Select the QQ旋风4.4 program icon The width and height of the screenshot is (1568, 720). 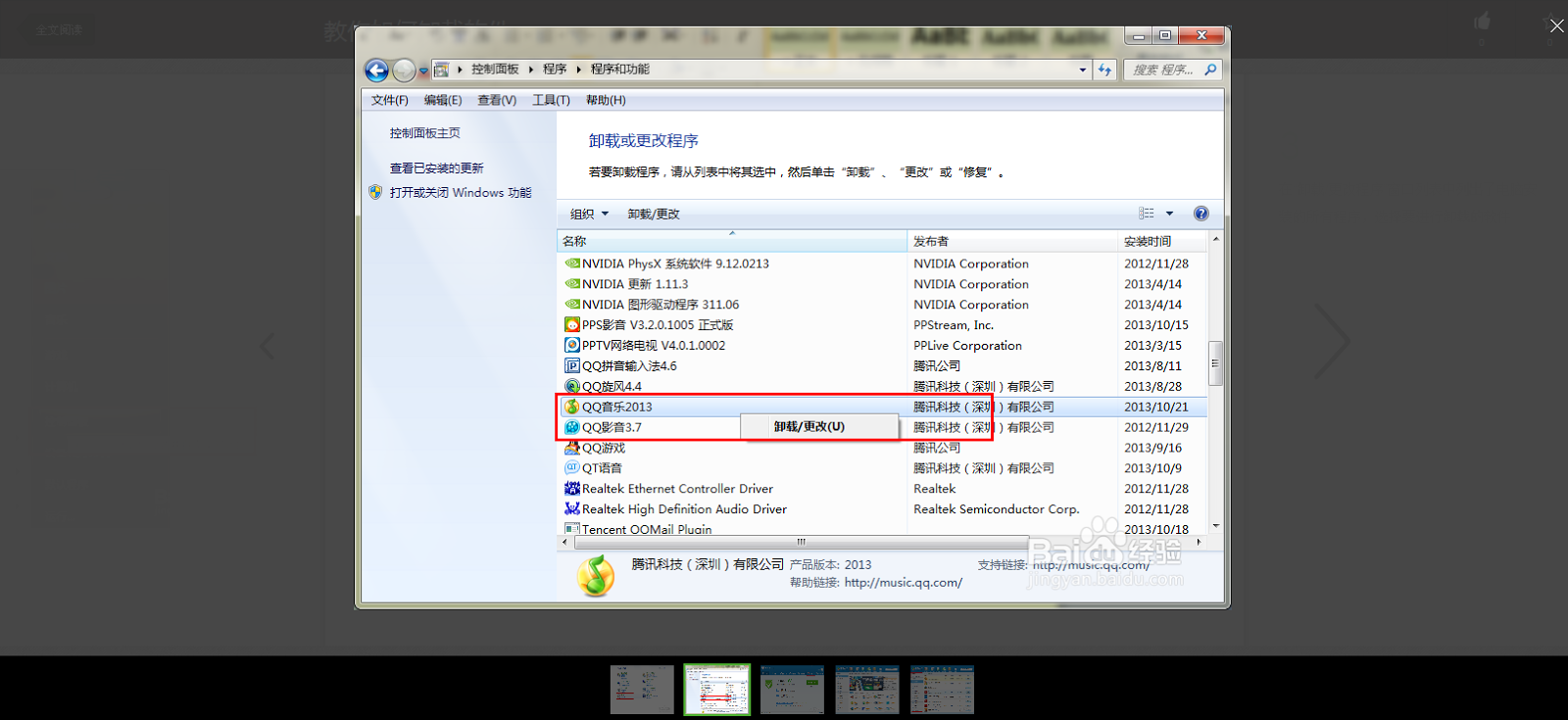tap(572, 386)
